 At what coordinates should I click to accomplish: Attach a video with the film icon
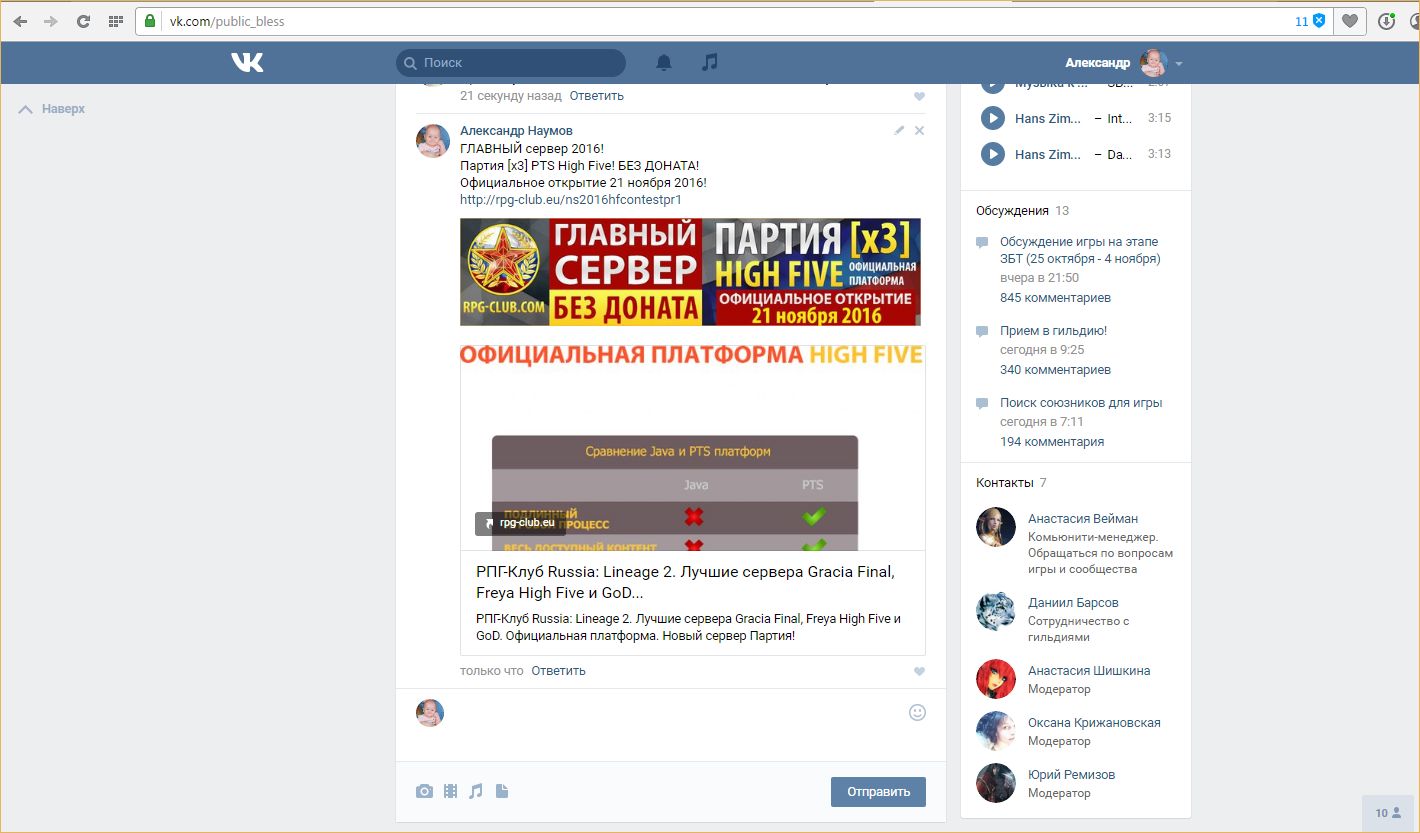[450, 791]
